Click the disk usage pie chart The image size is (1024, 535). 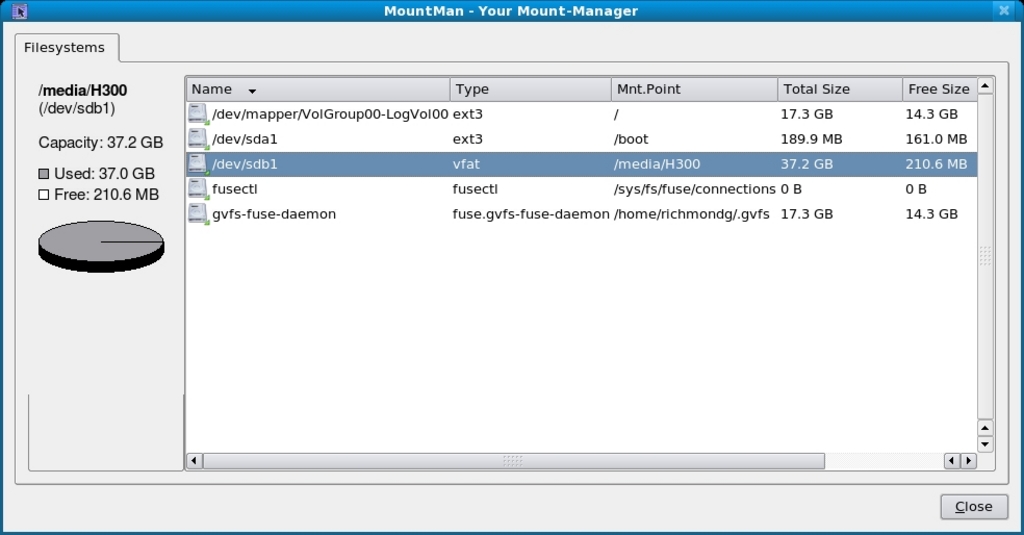pos(101,246)
